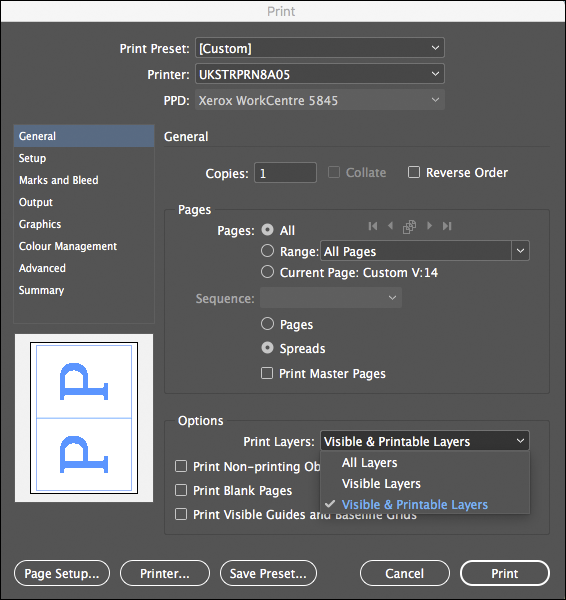Click the next page arrow icon

[x=429, y=226]
